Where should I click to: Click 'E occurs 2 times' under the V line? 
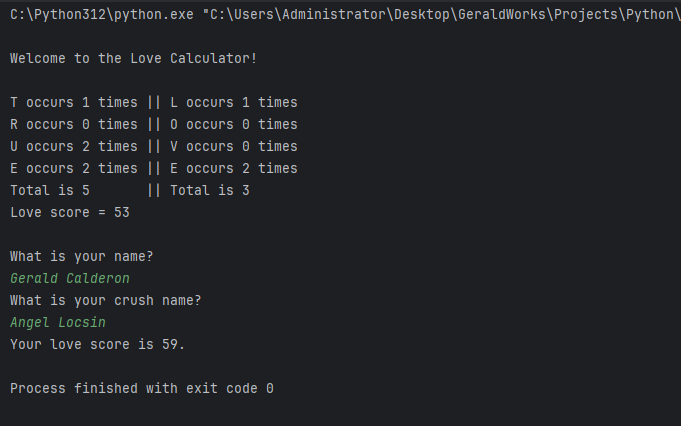pyautogui.click(x=234, y=168)
